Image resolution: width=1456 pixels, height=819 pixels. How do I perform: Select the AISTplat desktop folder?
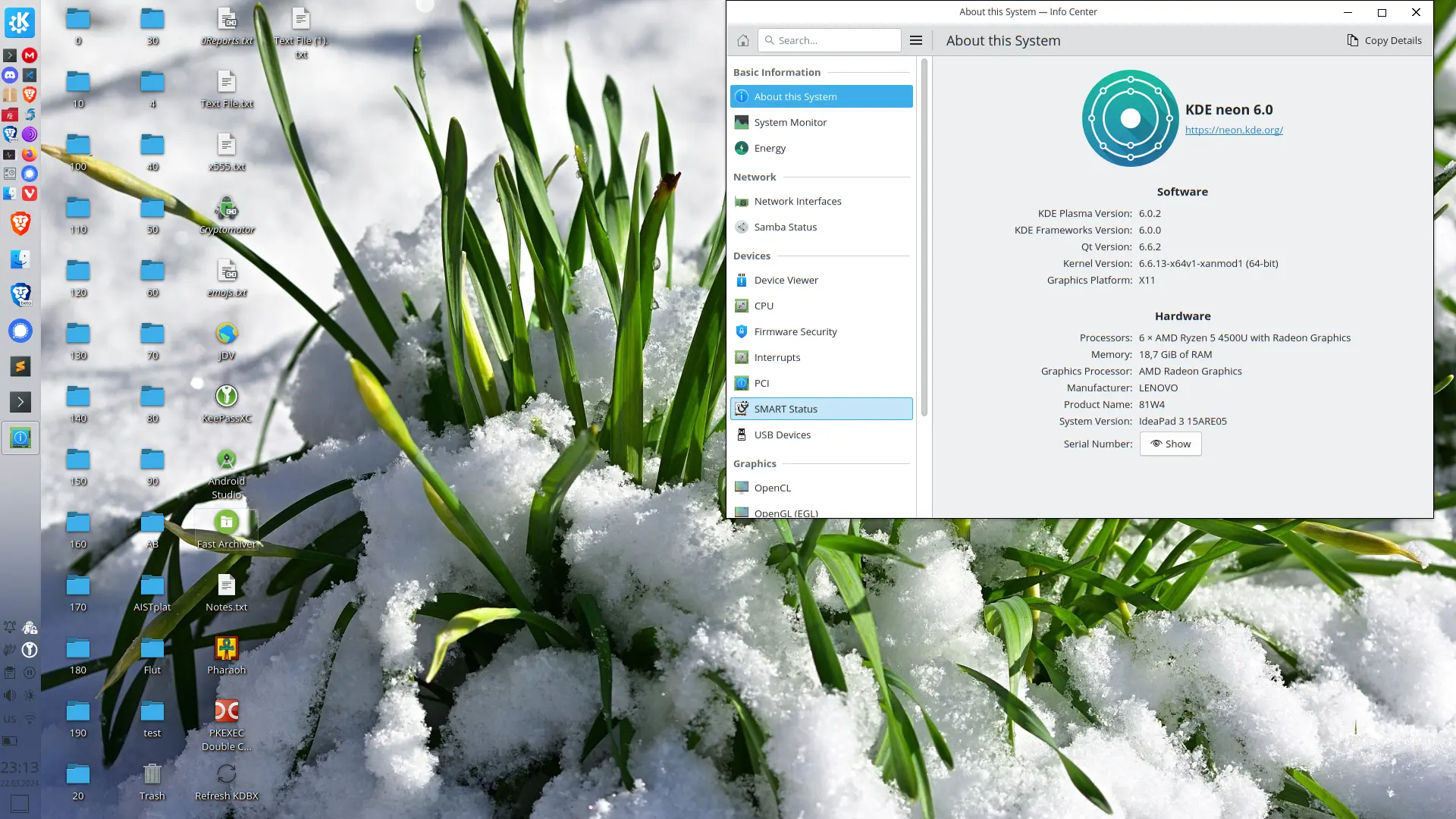click(x=152, y=592)
